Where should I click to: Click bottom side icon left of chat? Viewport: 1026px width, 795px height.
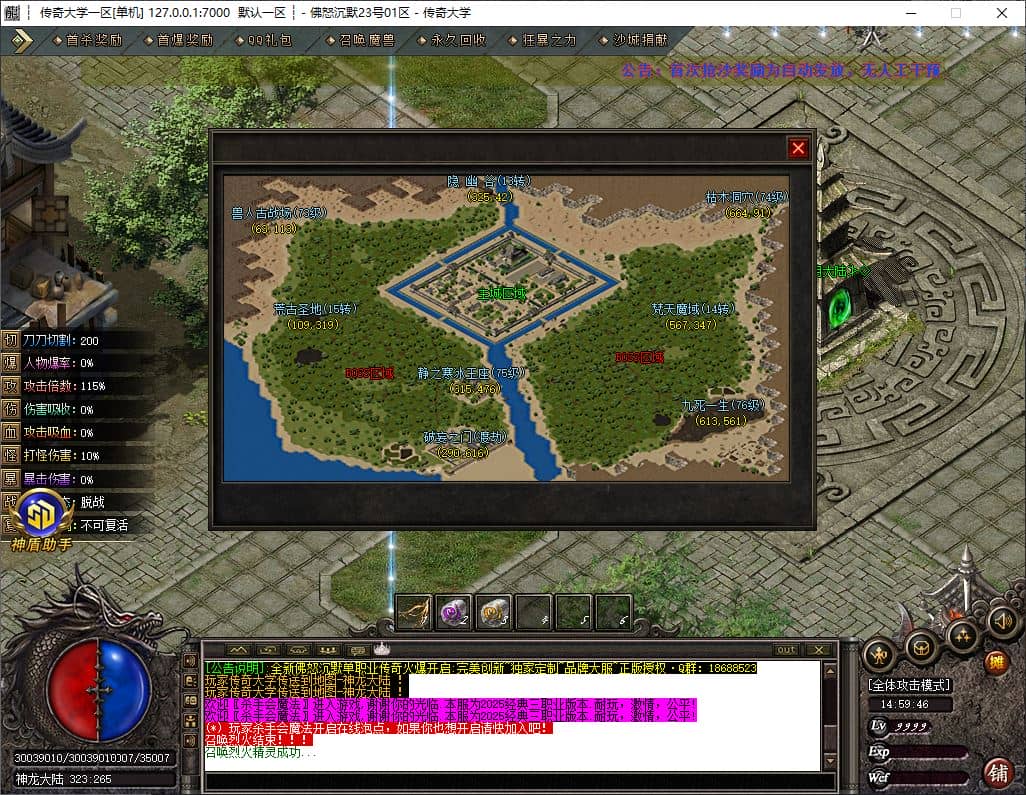click(x=190, y=741)
